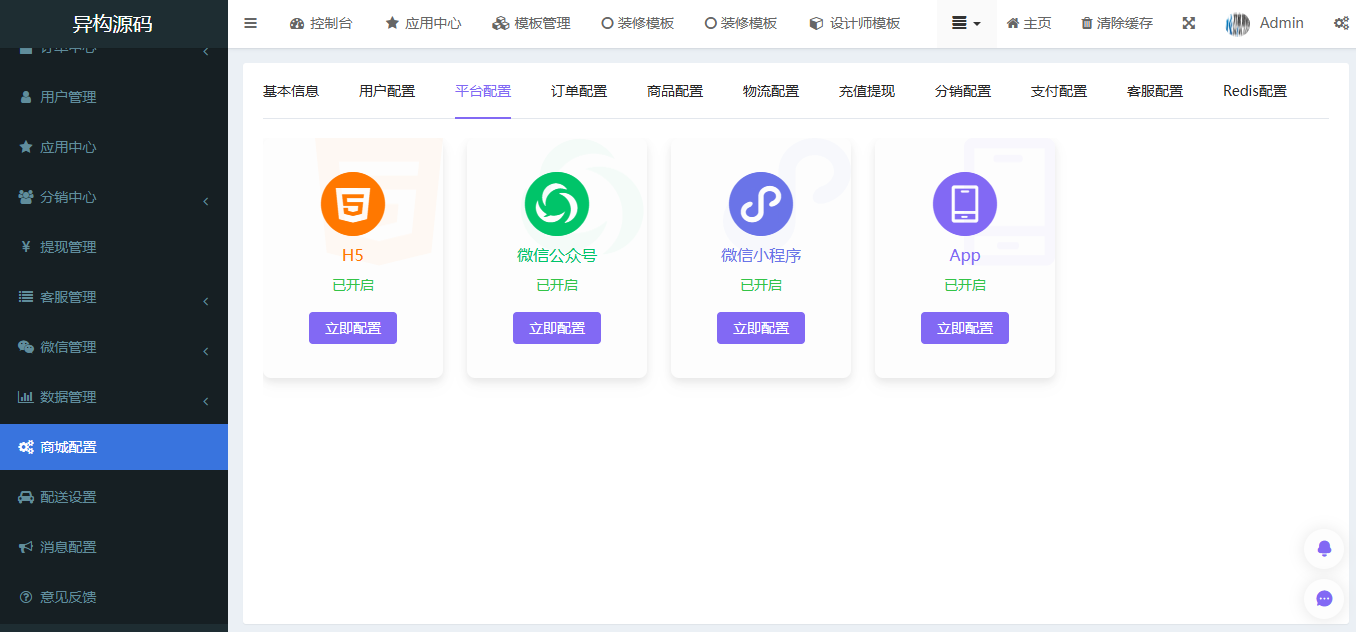Click 清除缓存 to clear the cache
Screen dimensions: 1356x632
1116,22
